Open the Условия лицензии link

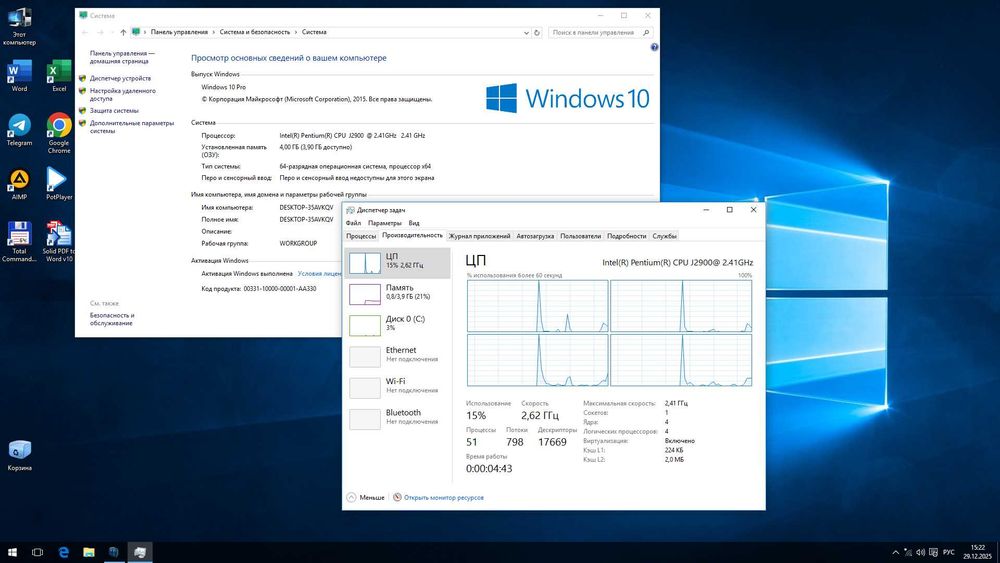point(320,274)
